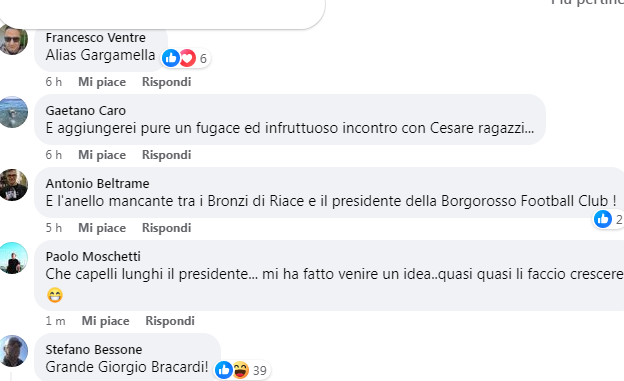View the 39 reactions count on Bessone's comment
Screen dimensions: 624x381
259,370
